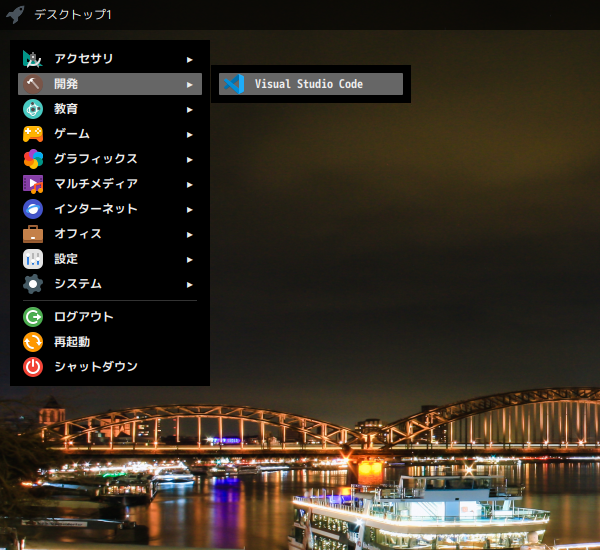Expand the グラフィックス submenu arrow

pos(189,159)
